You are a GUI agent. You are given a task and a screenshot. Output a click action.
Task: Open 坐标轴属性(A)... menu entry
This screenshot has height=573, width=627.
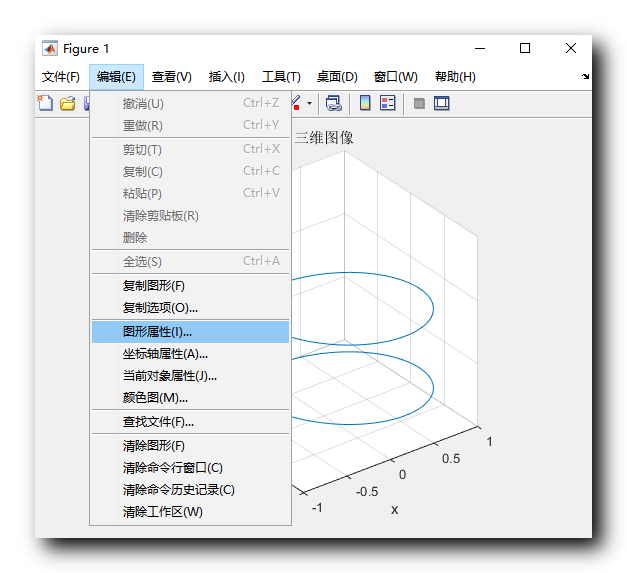click(190, 353)
